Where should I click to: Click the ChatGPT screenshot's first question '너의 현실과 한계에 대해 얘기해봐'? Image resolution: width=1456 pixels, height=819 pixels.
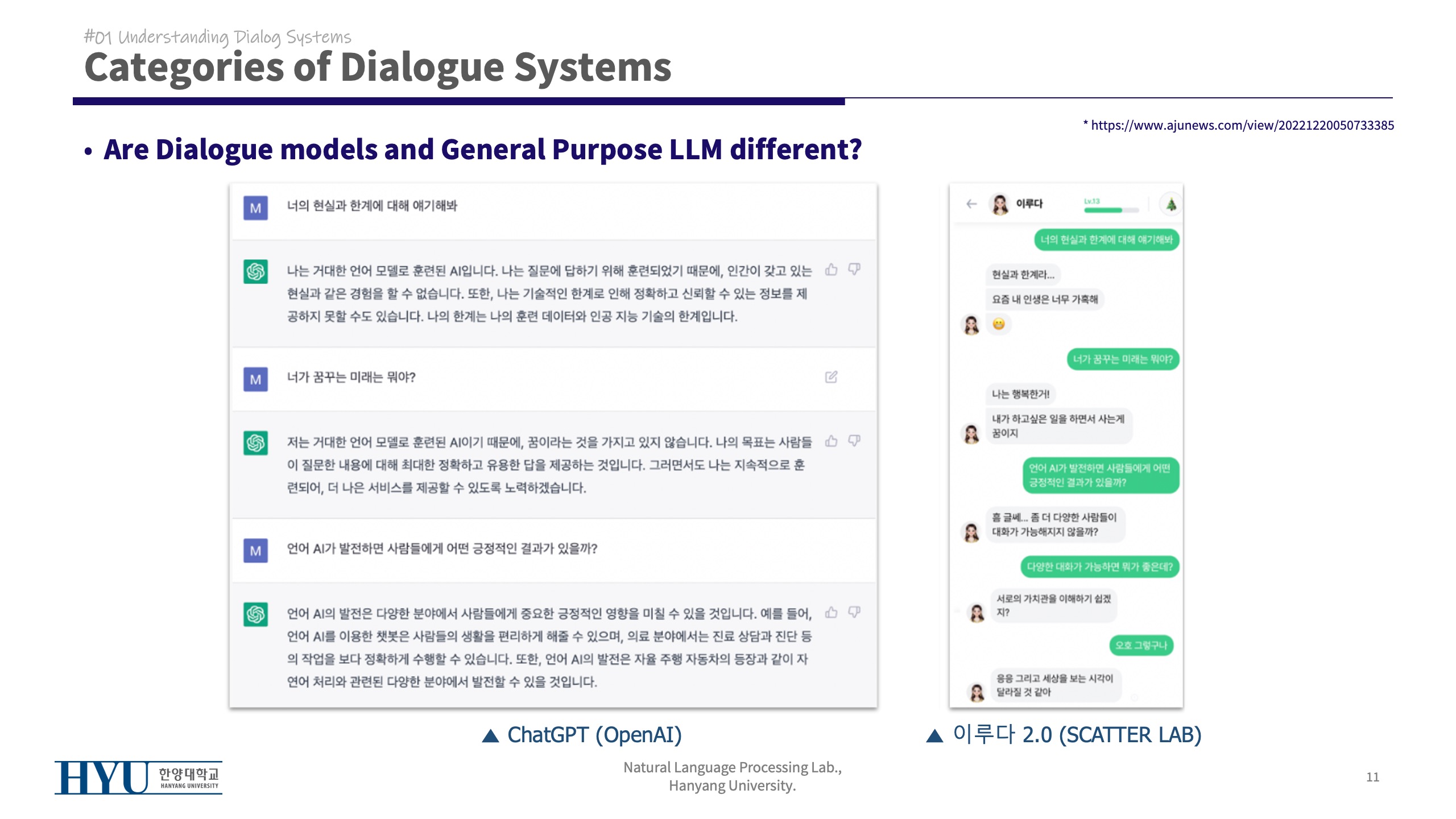point(372,206)
